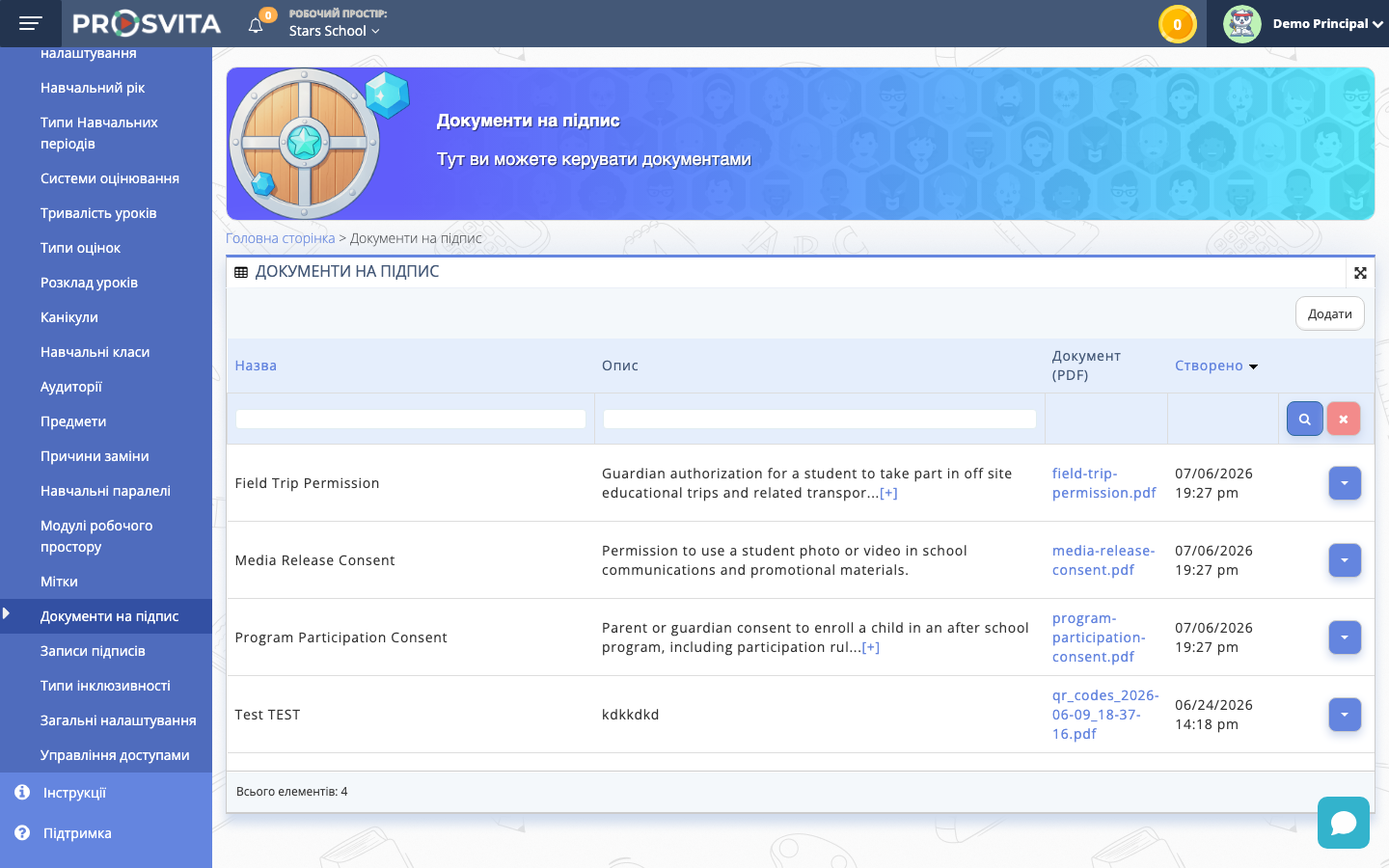Screen dimensions: 1389x868
Task: Open actions dropdown for Test TEST row
Action: [x=1345, y=715]
